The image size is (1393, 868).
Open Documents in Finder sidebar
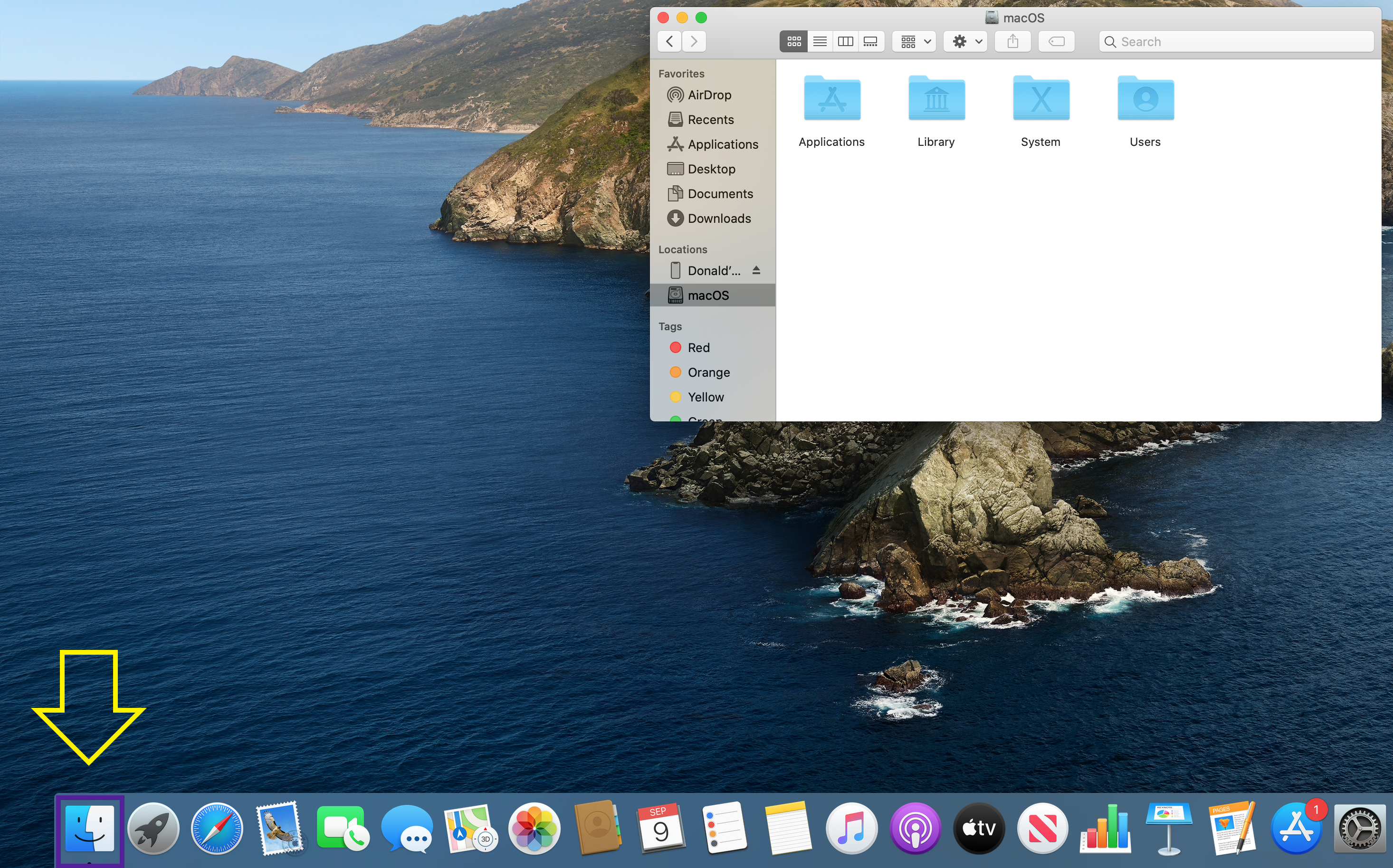pyautogui.click(x=712, y=193)
